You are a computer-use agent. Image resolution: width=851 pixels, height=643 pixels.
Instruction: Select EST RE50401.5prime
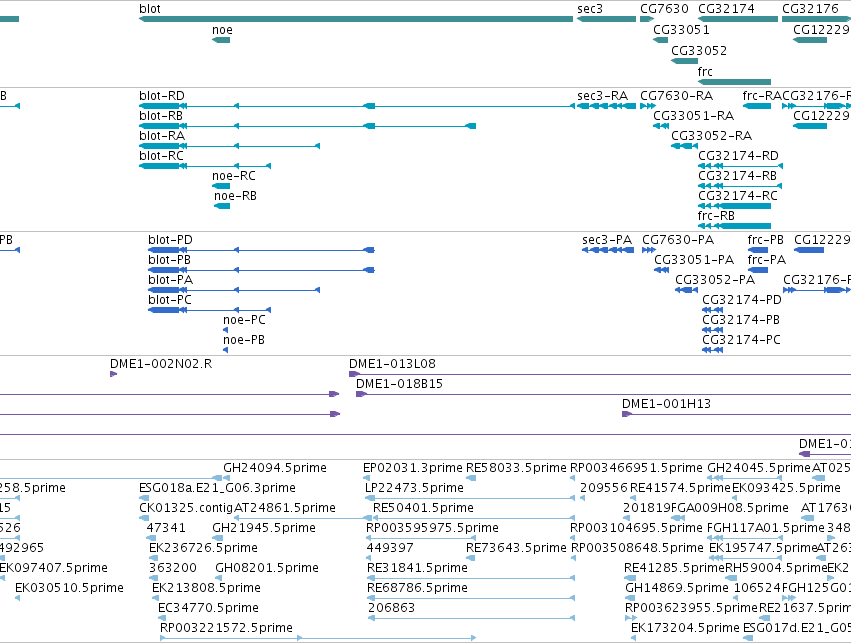[474, 518]
